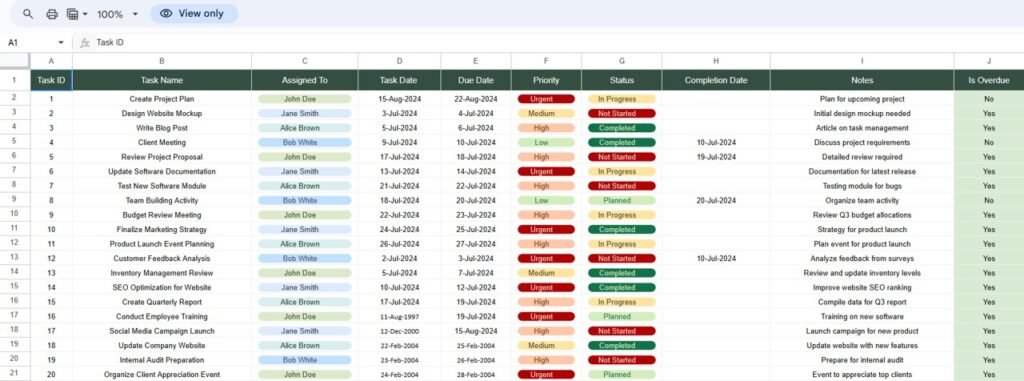The image size is (1024, 381).
Task: Click task date 11-Aug-1997
Action: 399,317
